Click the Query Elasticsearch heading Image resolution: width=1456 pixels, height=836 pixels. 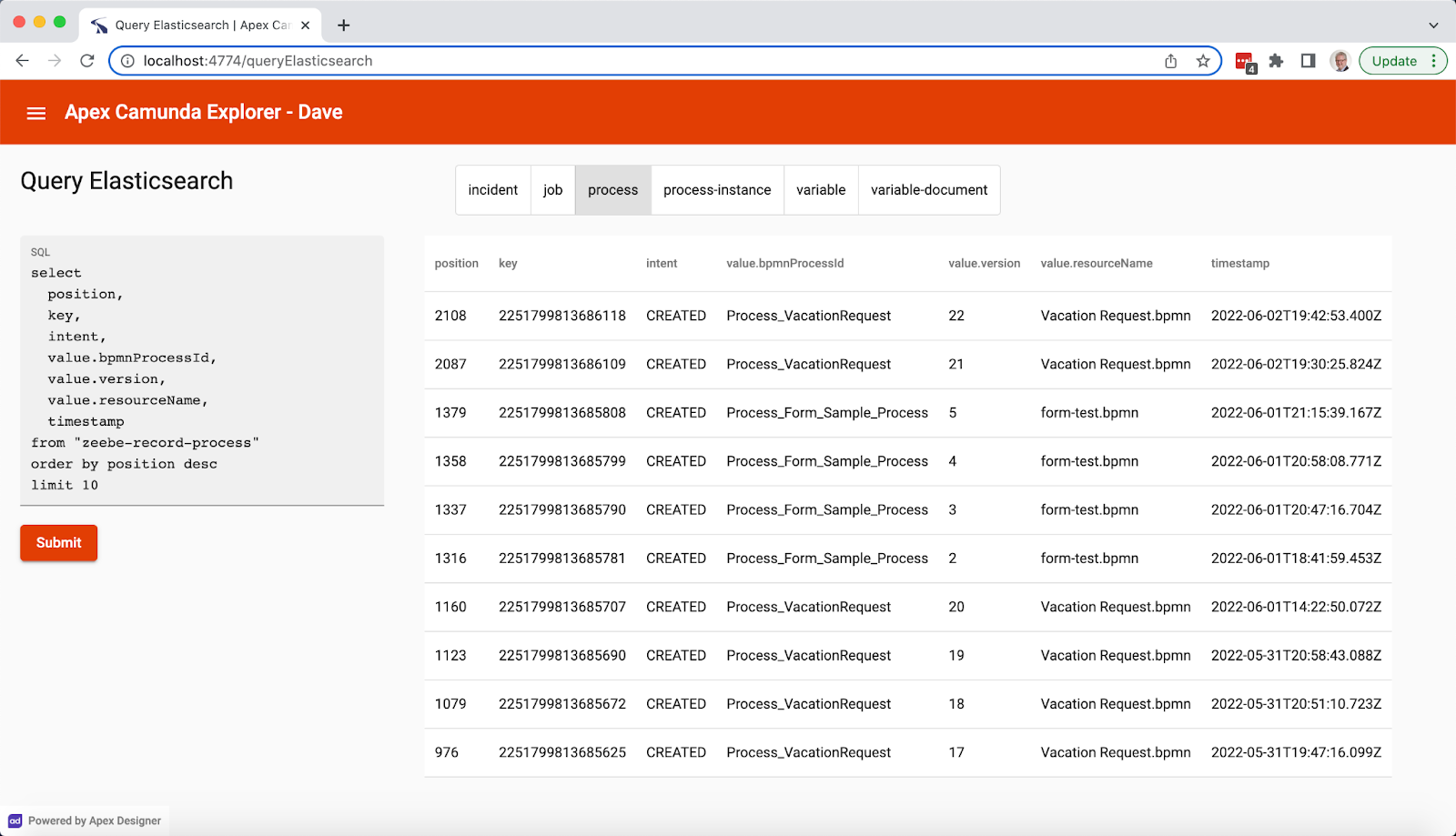(126, 181)
